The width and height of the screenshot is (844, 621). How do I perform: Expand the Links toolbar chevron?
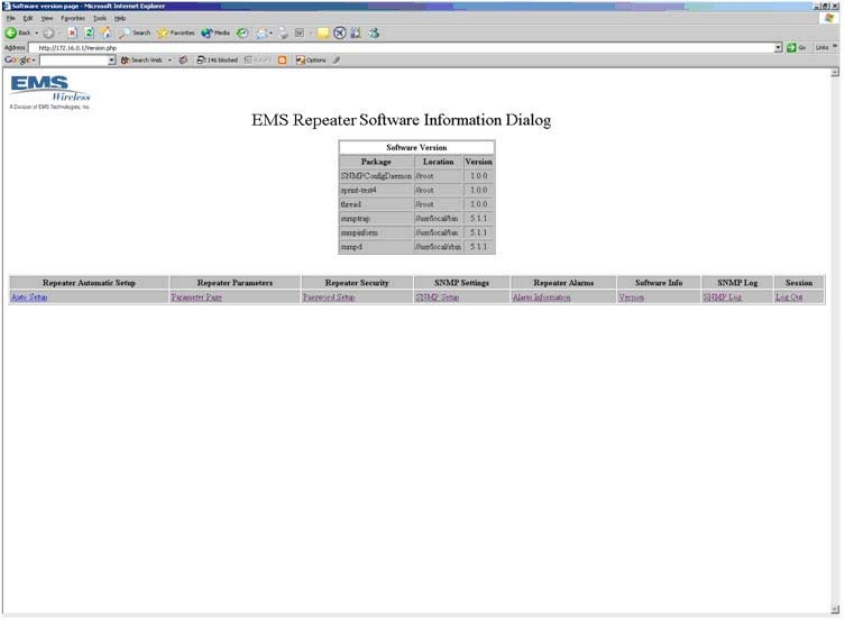835,47
